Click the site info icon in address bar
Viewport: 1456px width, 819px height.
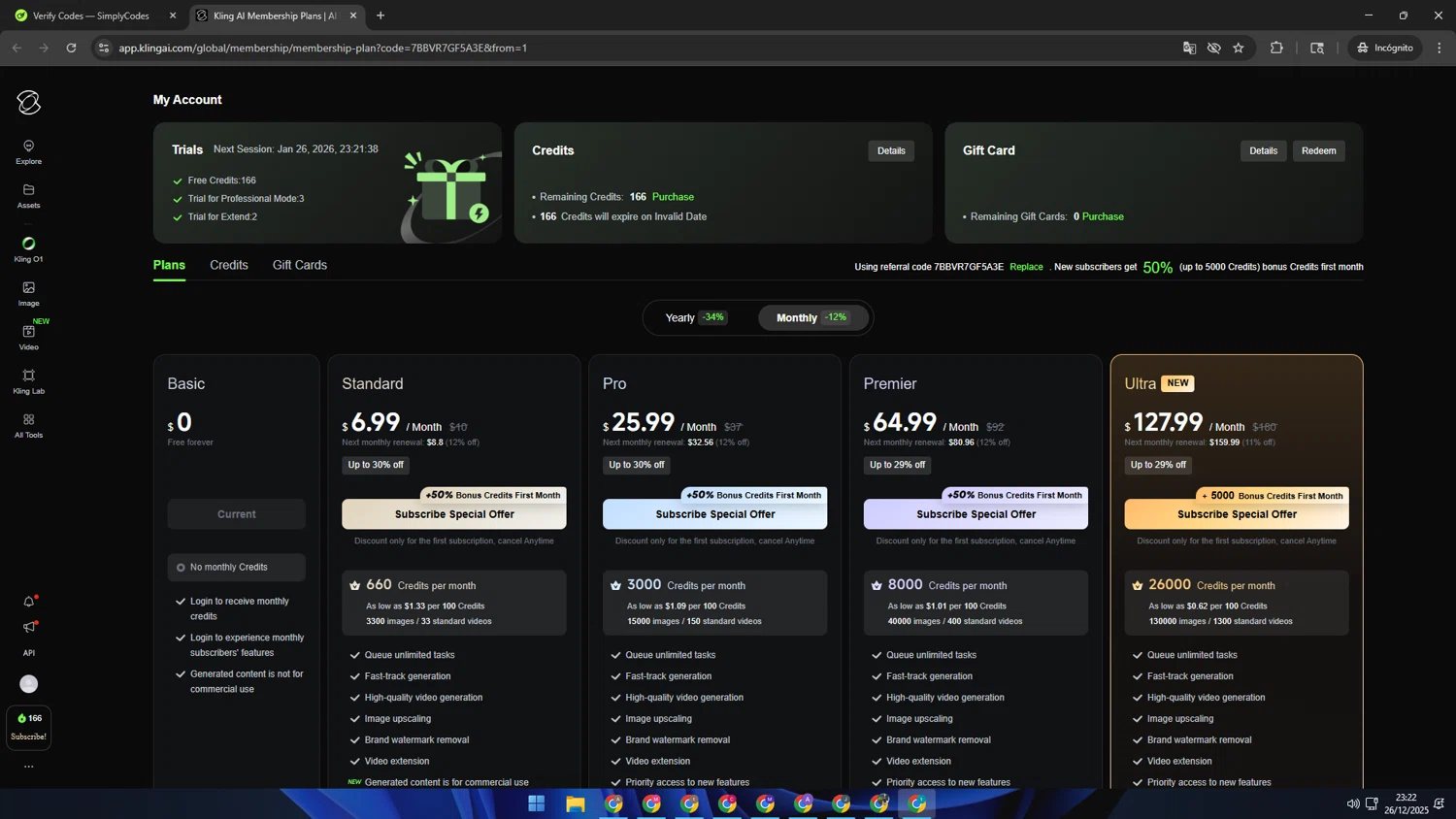click(x=104, y=48)
